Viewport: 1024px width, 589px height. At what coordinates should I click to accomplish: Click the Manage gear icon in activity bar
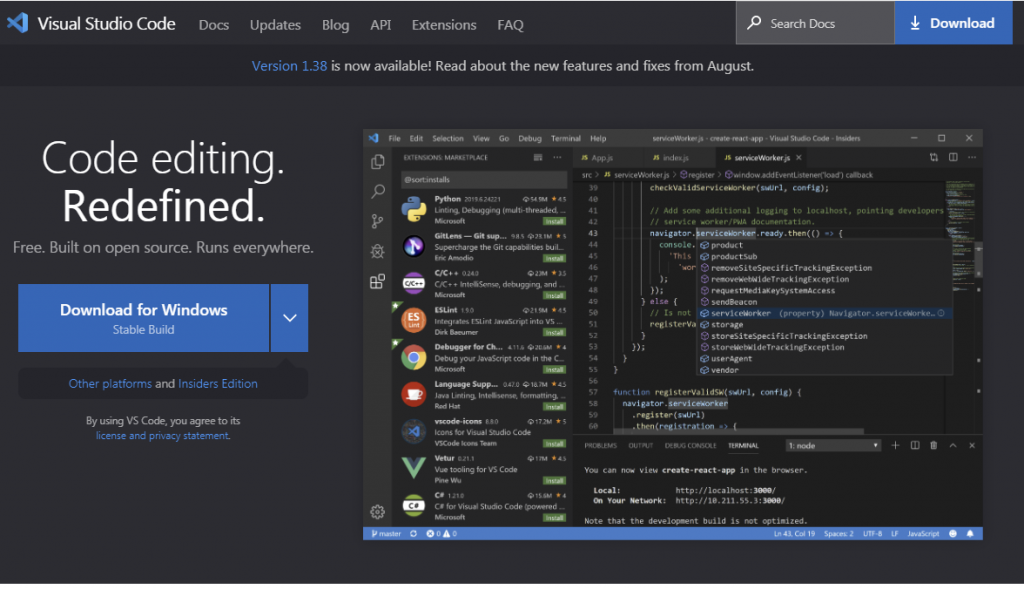377,511
